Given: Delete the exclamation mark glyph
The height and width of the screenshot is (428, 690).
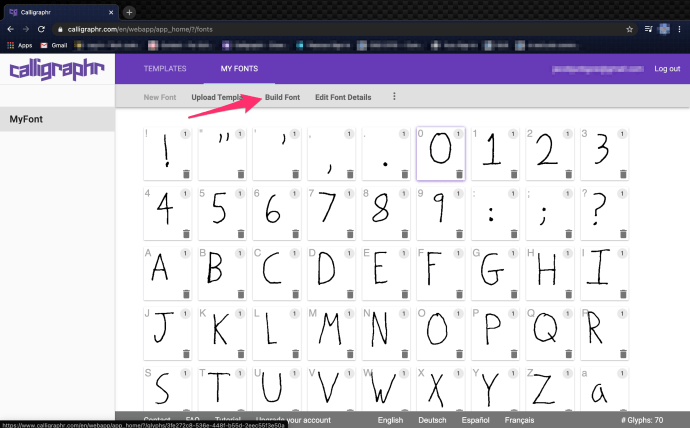Looking at the screenshot, I should click(x=186, y=174).
